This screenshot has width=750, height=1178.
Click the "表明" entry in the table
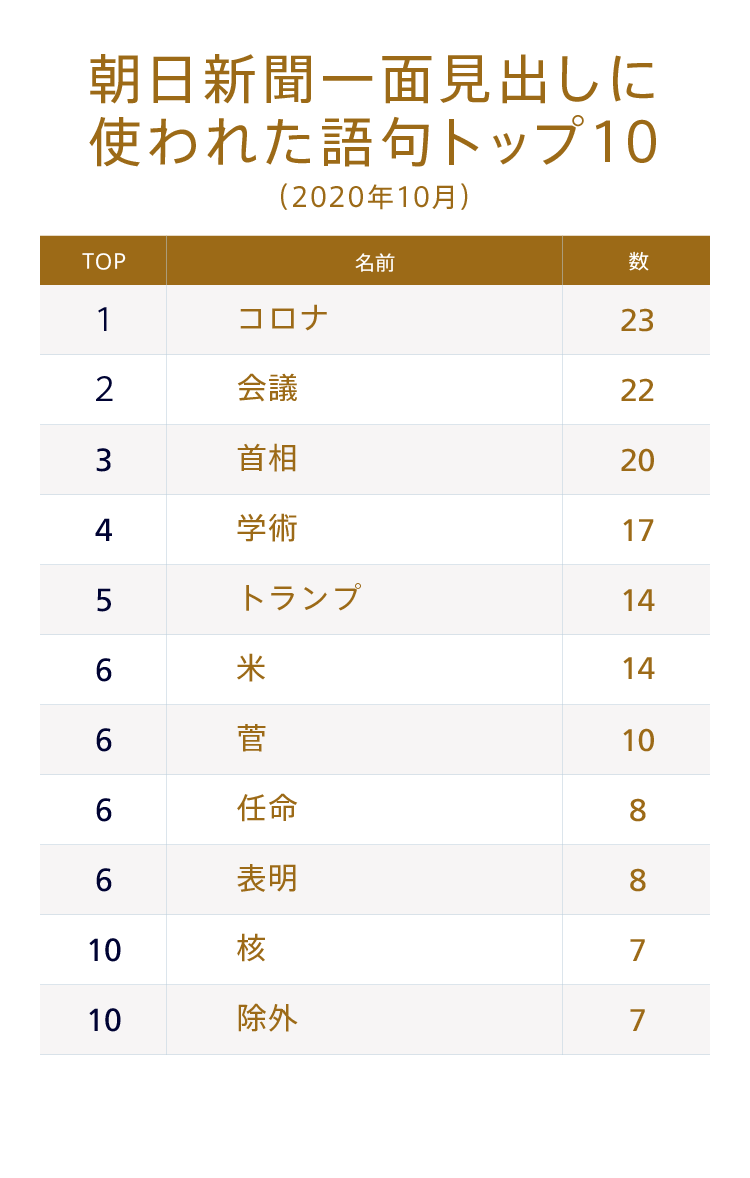(x=268, y=879)
